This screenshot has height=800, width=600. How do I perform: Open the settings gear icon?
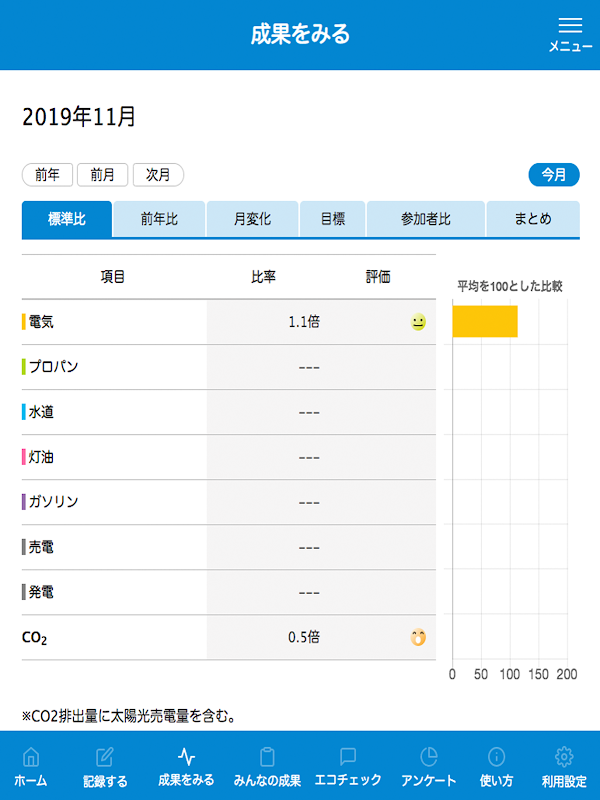point(564,757)
